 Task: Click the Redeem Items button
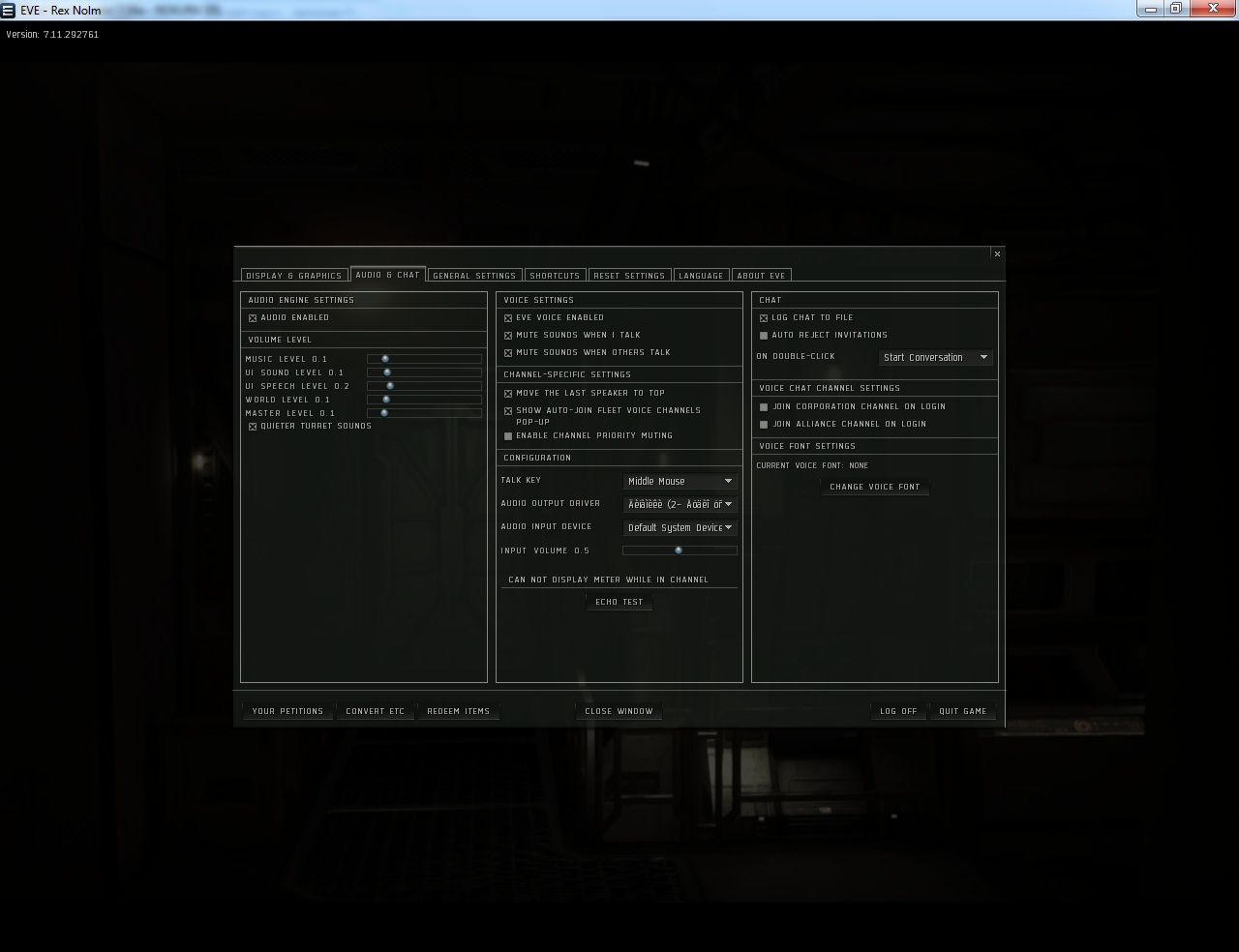459,711
